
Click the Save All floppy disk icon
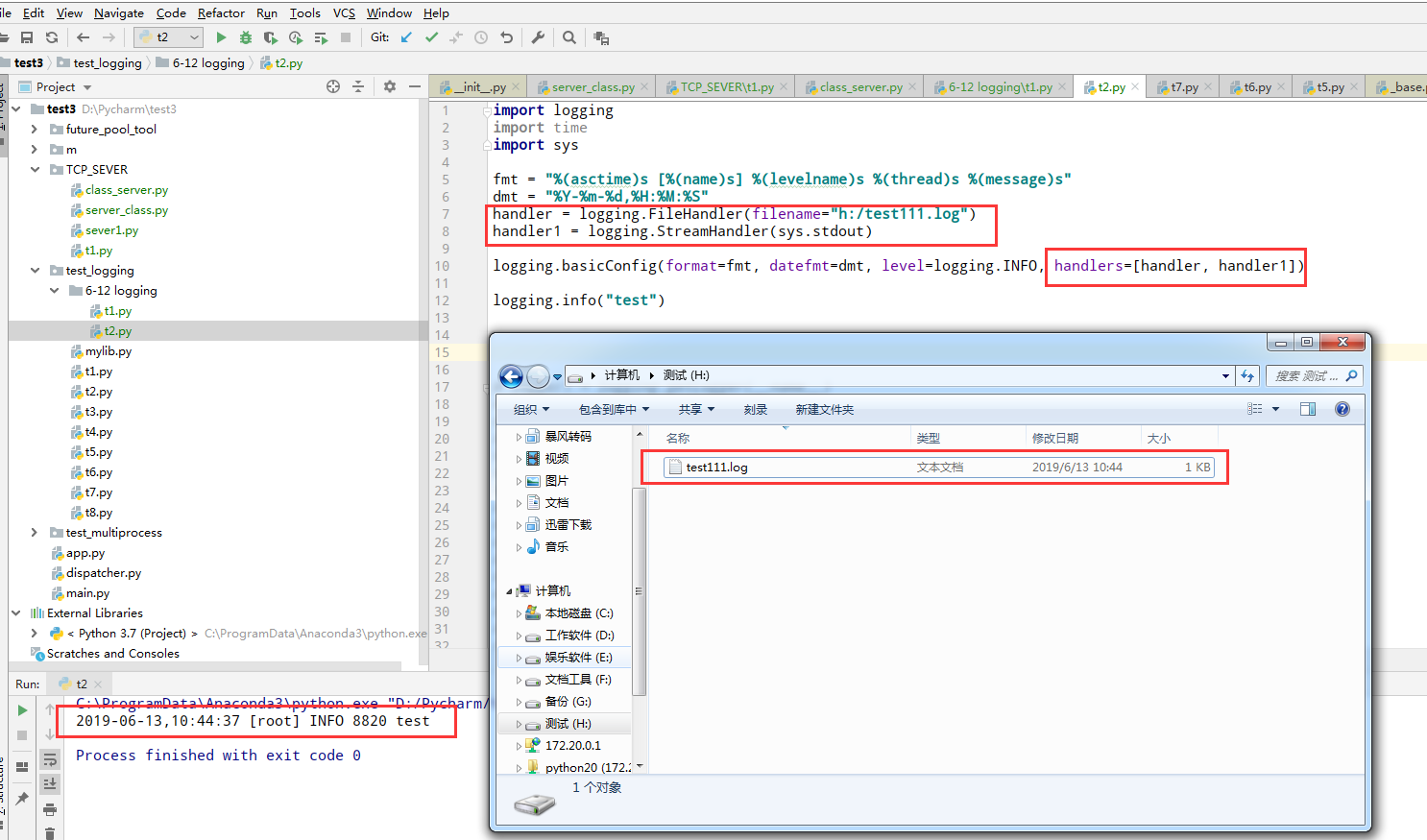27,37
